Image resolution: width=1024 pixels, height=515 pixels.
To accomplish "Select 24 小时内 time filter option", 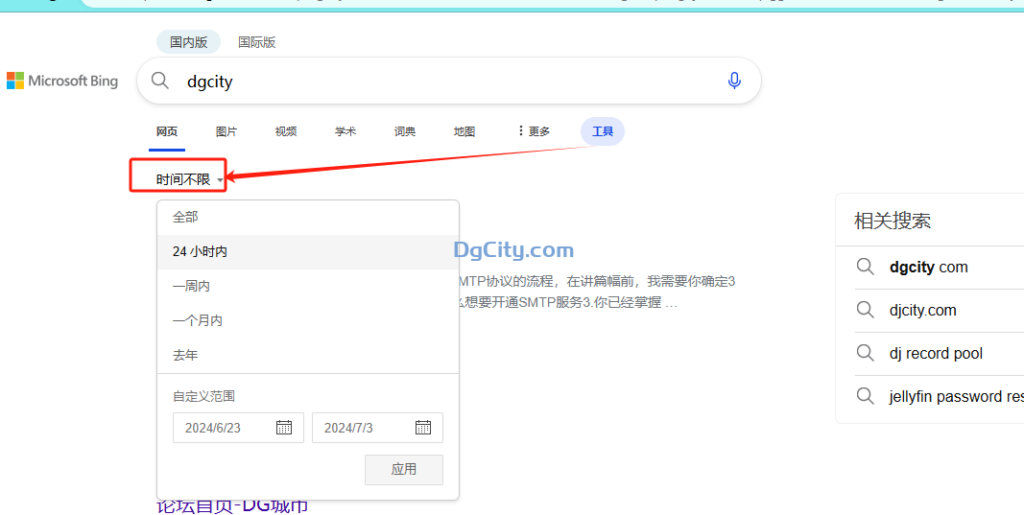I will [x=308, y=252].
